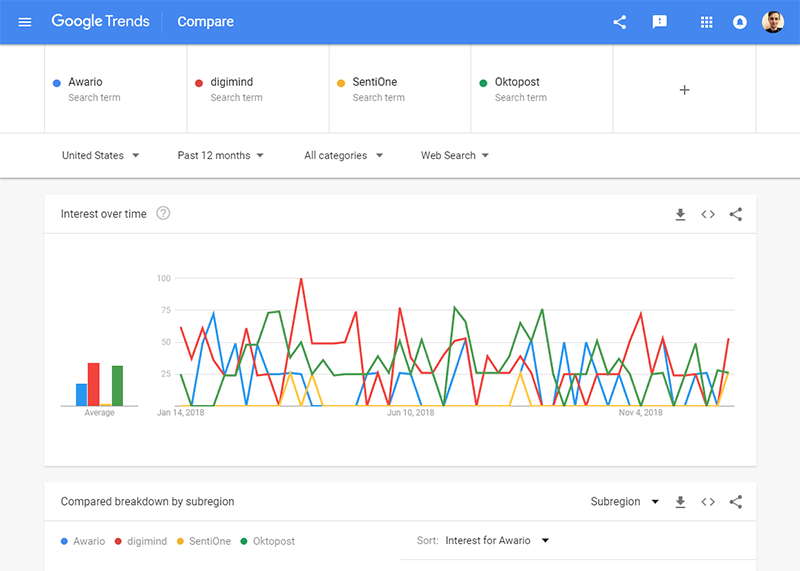Click the red digimind color dot
Screen dimensions: 800x571
199,83
